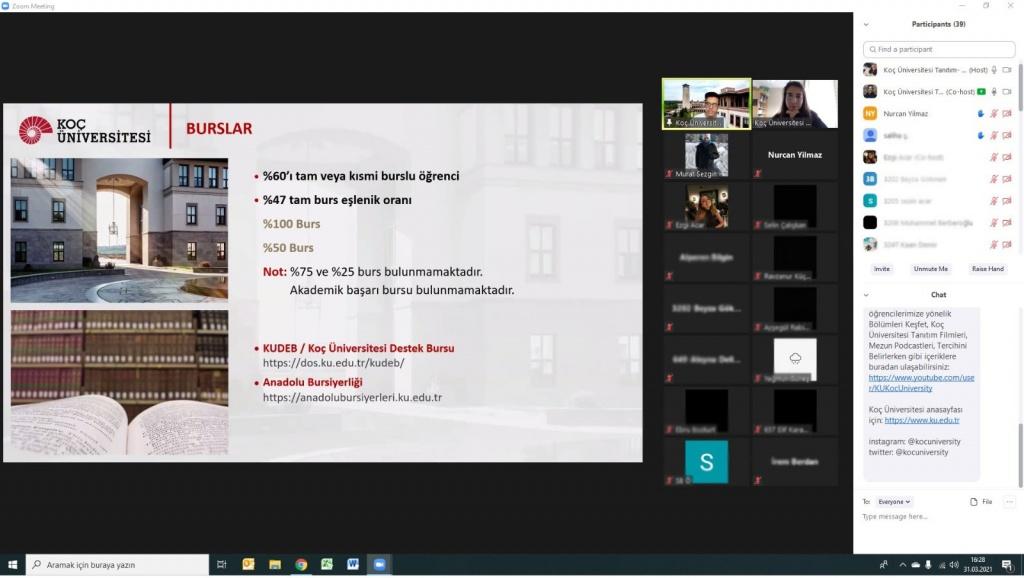Screen dimensions: 1024x578
Task: Open Task View on the taskbar
Action: (x=221, y=564)
